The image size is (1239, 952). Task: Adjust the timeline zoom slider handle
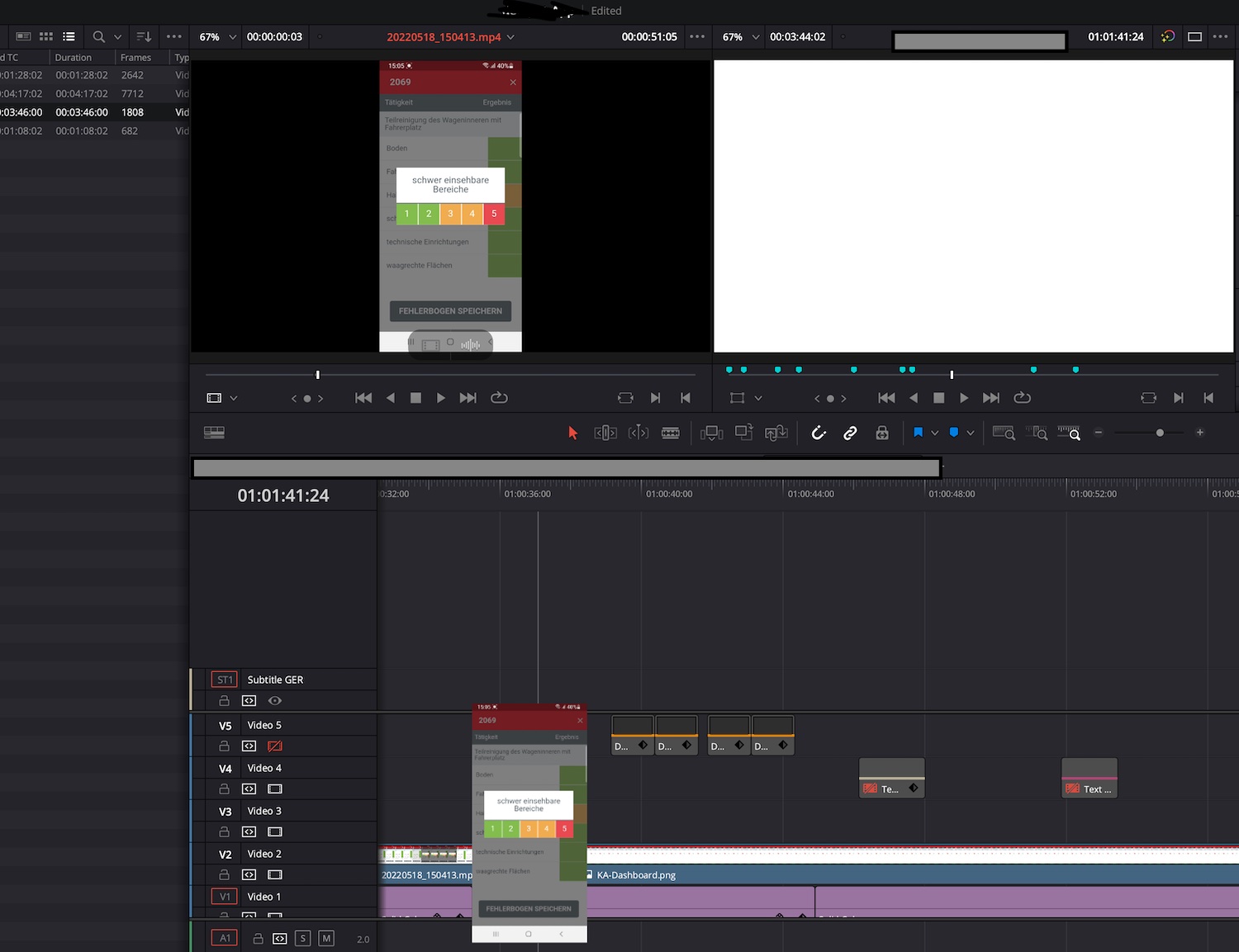pyautogui.click(x=1160, y=433)
